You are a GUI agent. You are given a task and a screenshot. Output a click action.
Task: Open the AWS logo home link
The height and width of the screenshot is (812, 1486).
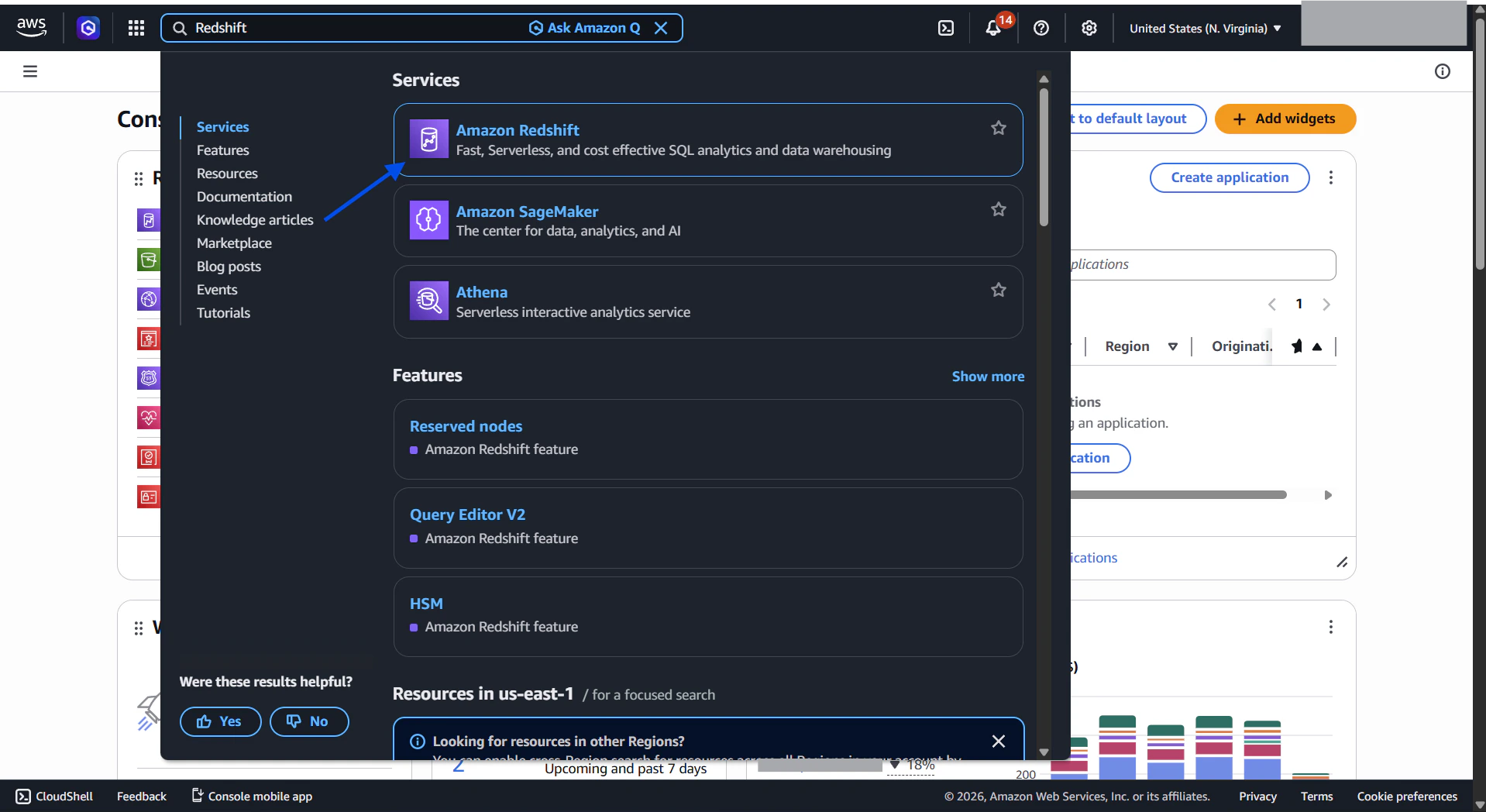(x=31, y=27)
